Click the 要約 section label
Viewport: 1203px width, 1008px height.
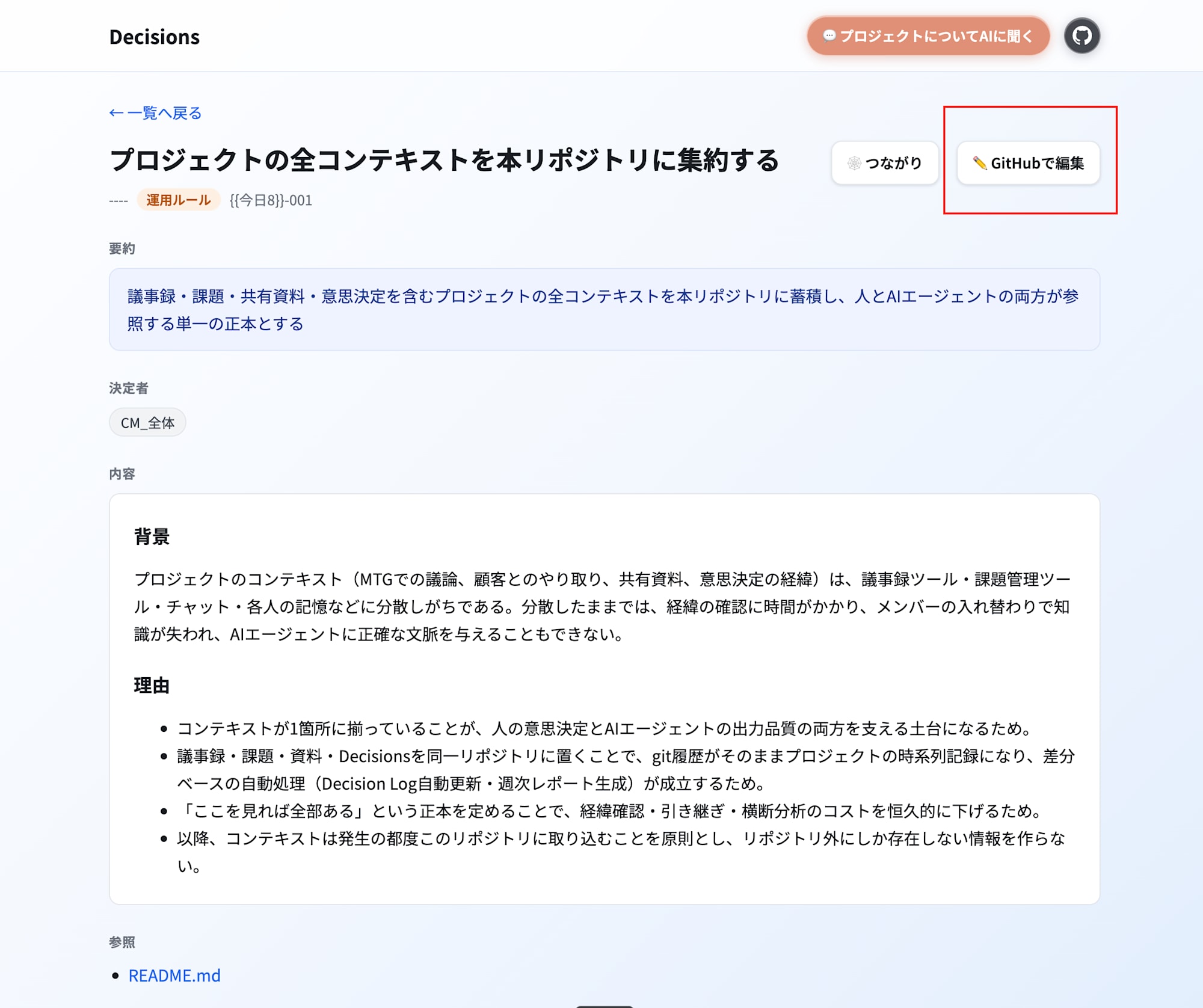(x=122, y=248)
